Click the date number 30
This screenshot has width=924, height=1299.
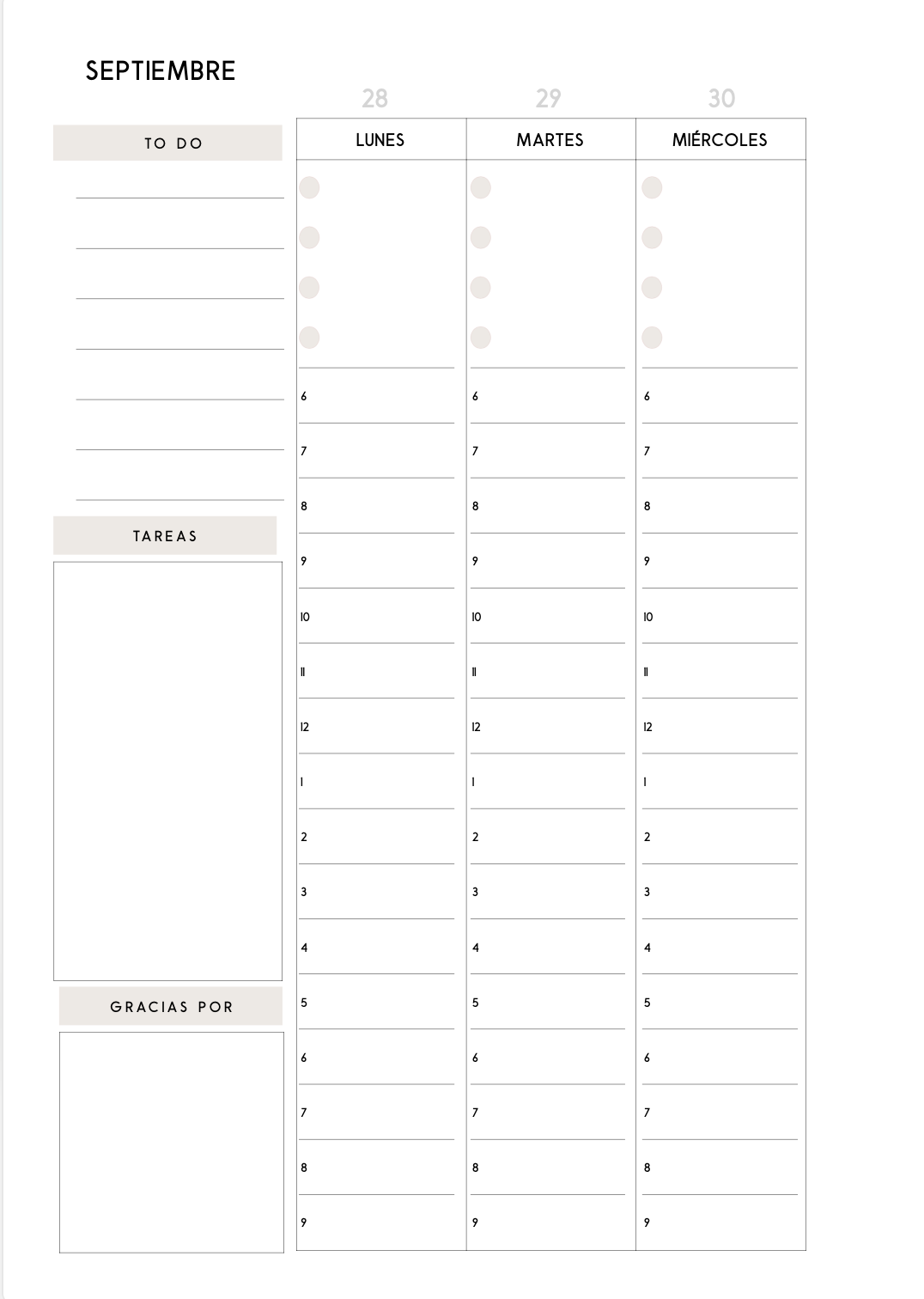click(721, 99)
